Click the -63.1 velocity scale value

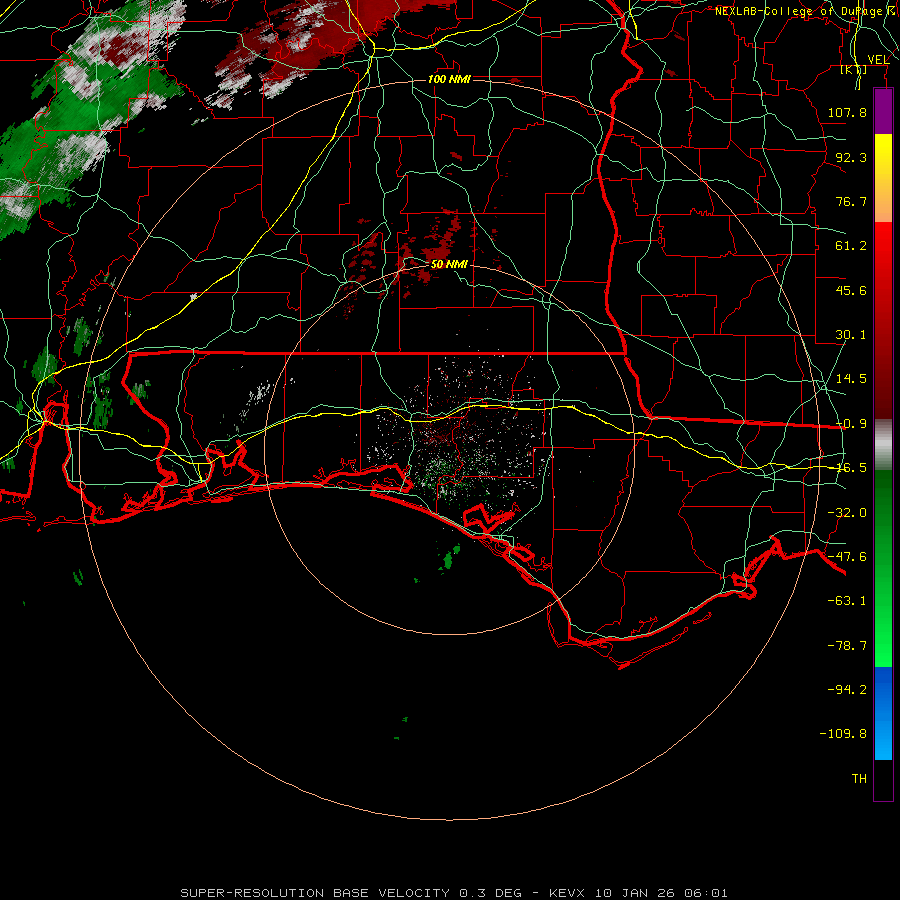847,601
